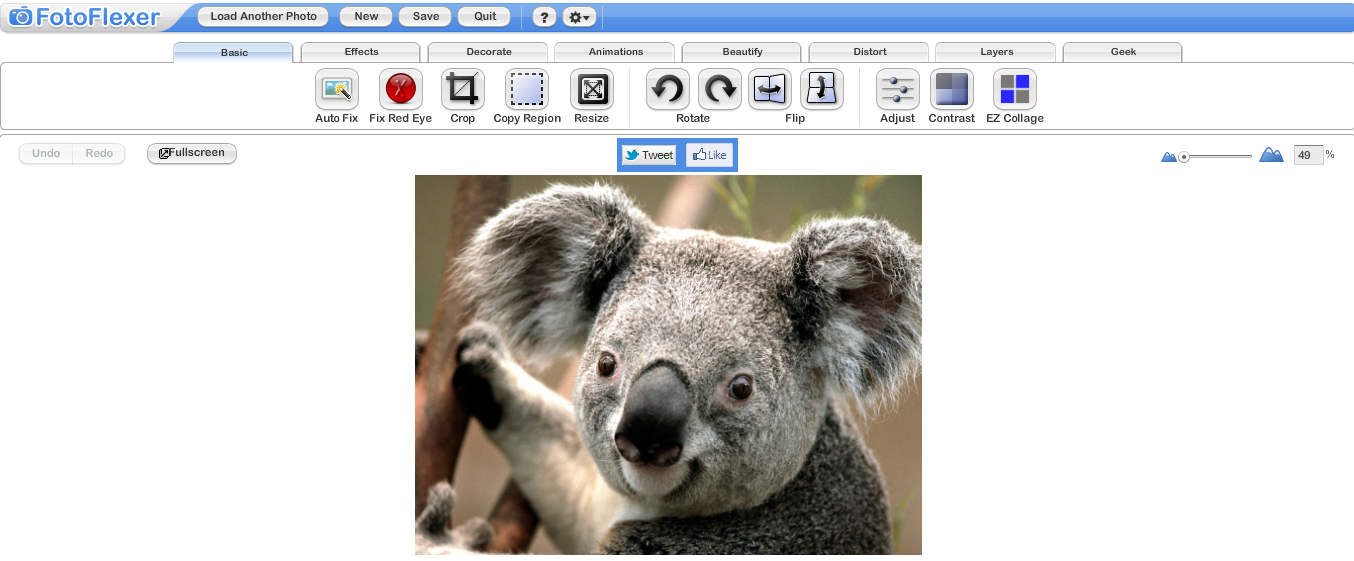Screen dimensions: 1354x561
Task: Click the Quit button
Action: [x=485, y=17]
